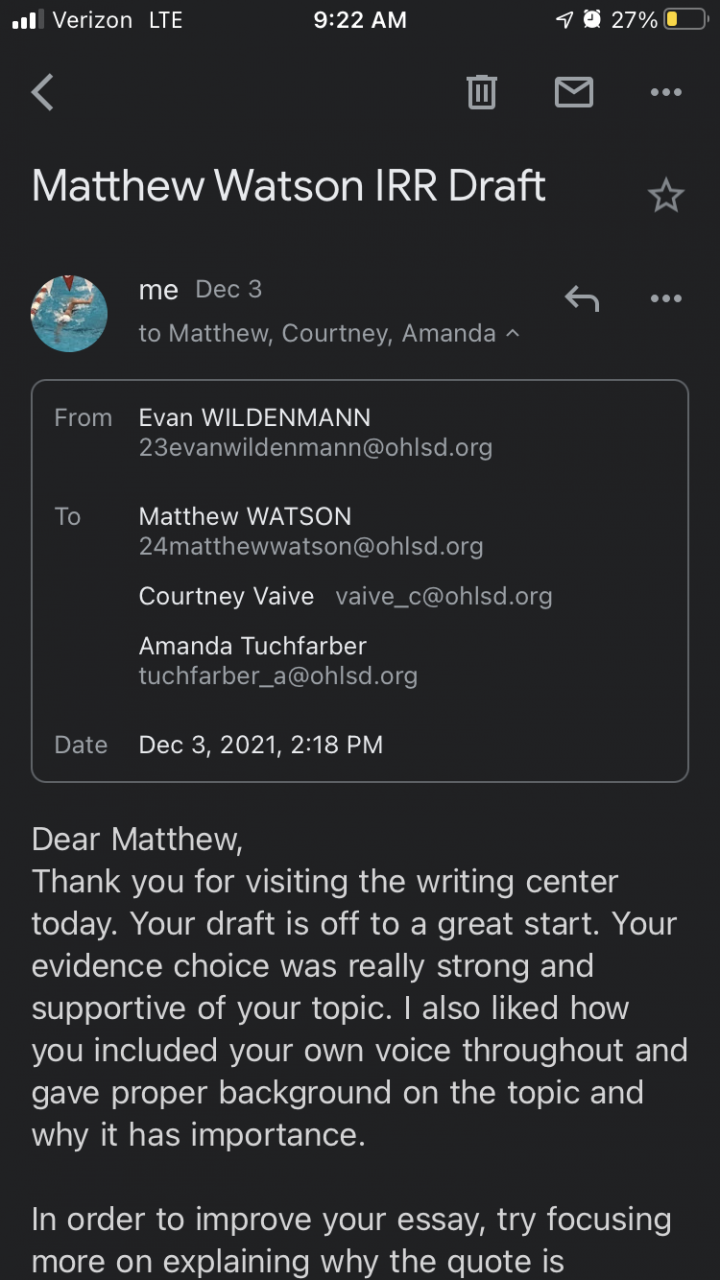Tap the date Dec 3, 2021, 2:18 PM
Viewport: 720px width, 1280px height.
tap(260, 745)
